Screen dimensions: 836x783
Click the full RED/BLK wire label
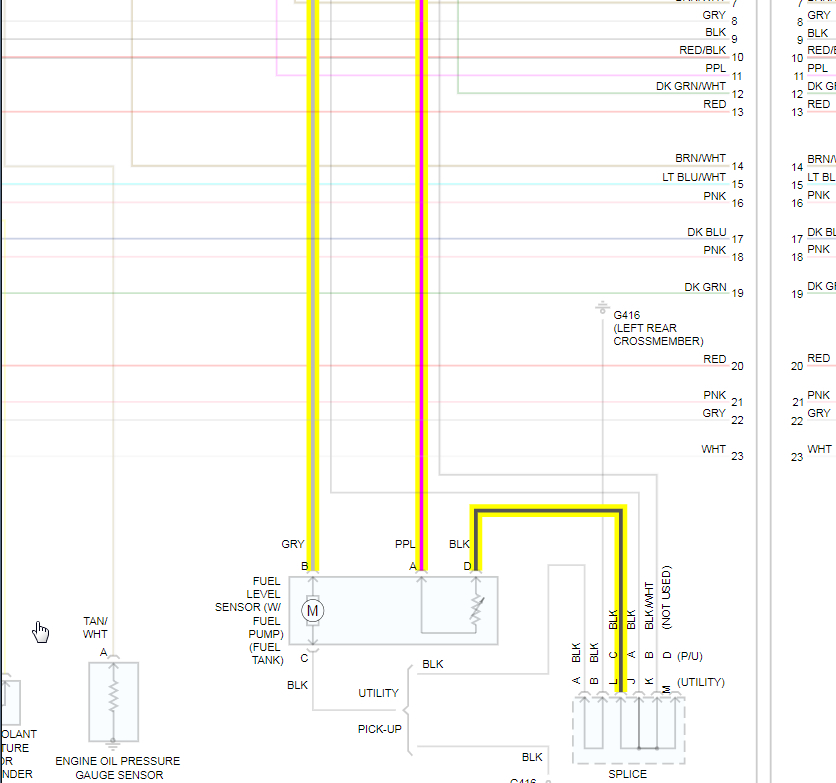[702, 50]
